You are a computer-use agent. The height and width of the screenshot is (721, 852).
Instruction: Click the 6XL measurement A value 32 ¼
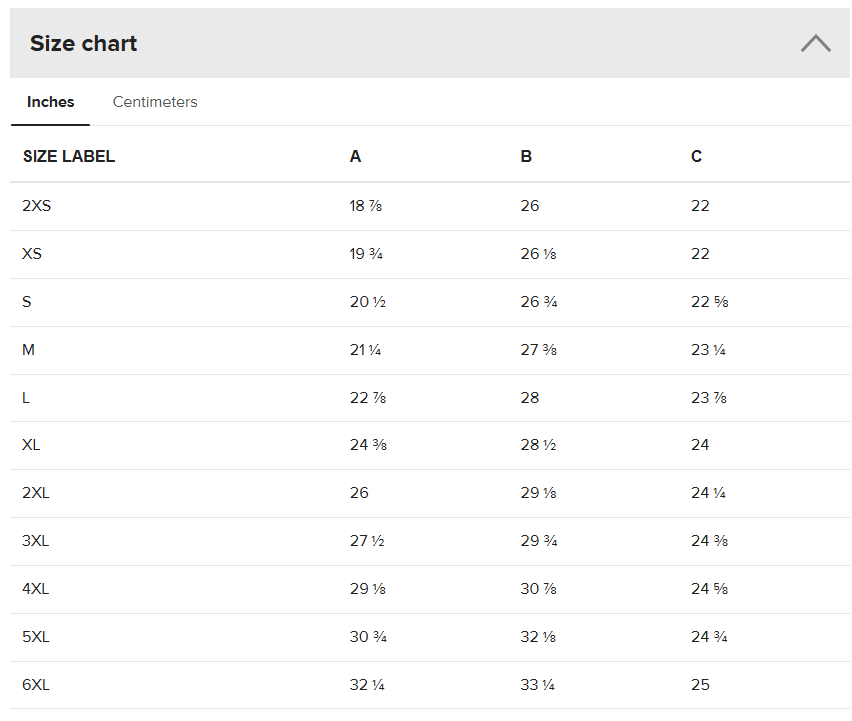[366, 685]
